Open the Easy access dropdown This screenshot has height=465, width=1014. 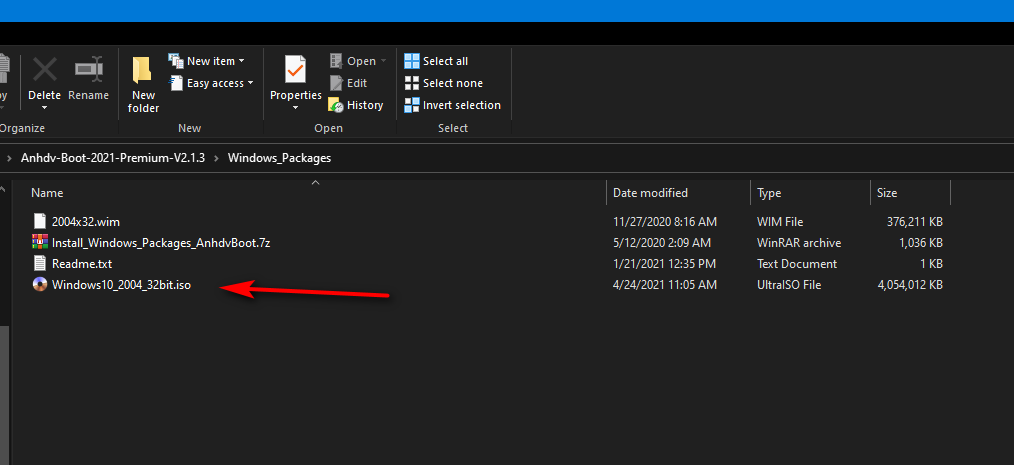tap(211, 83)
